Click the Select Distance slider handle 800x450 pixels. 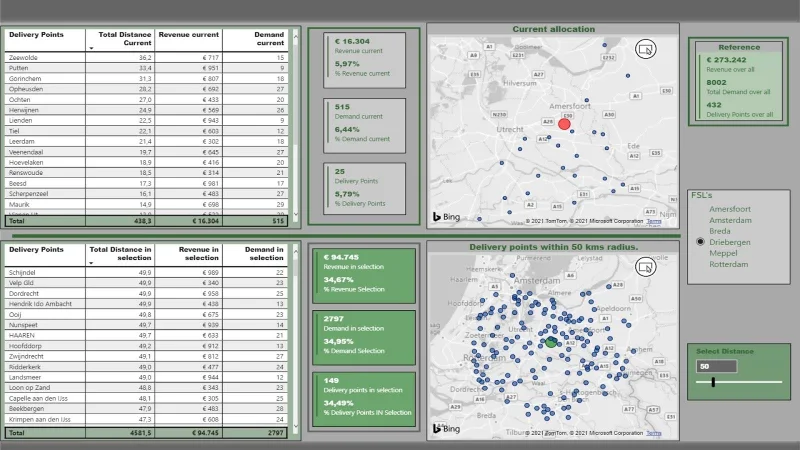tap(713, 382)
